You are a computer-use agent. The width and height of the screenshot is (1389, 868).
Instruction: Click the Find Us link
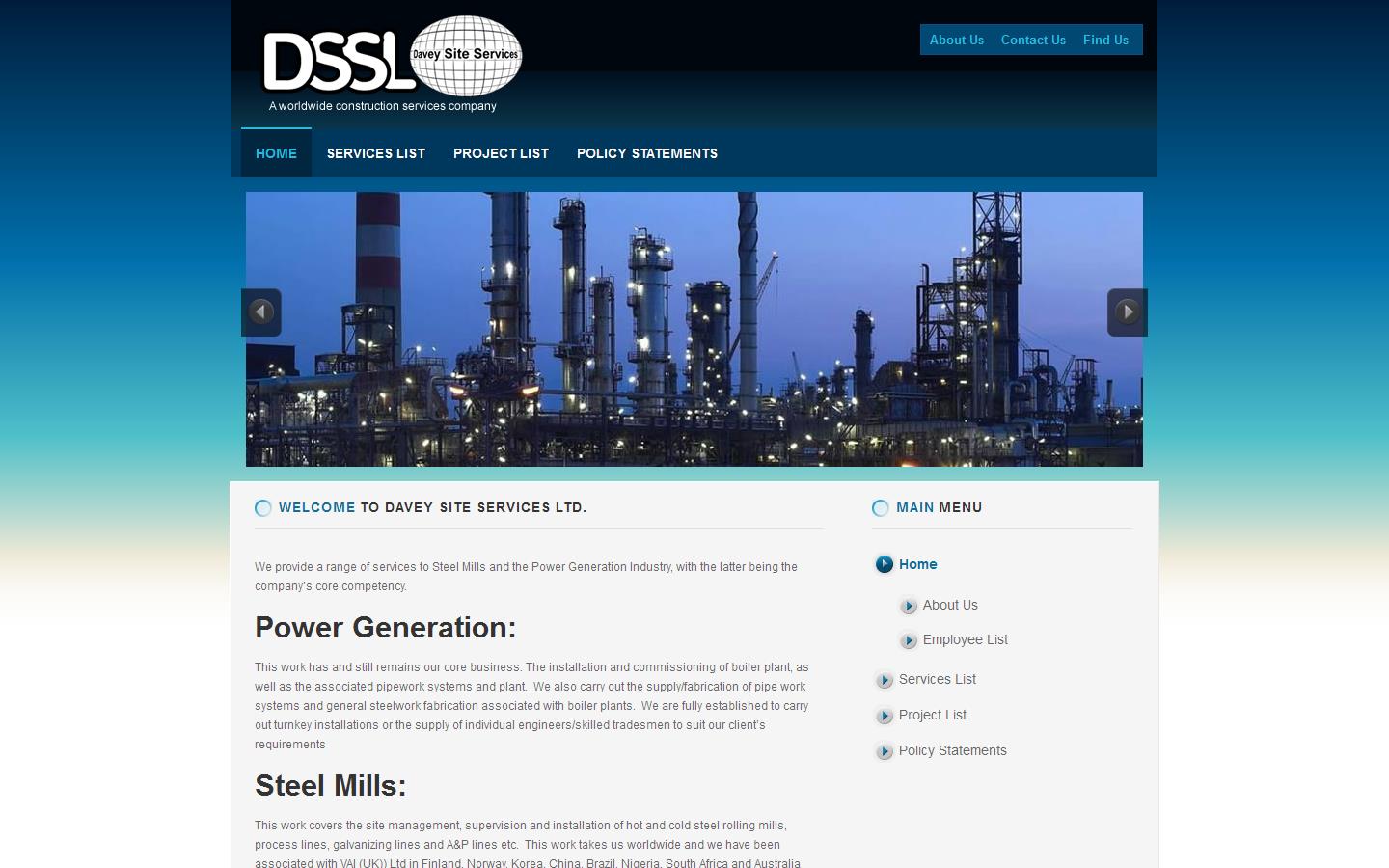[x=1104, y=40]
